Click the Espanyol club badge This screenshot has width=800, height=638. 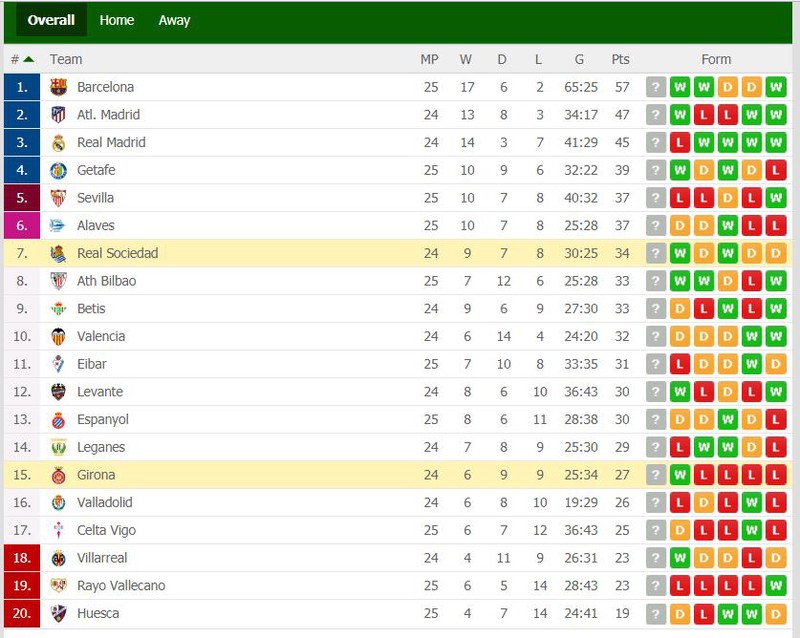58,420
